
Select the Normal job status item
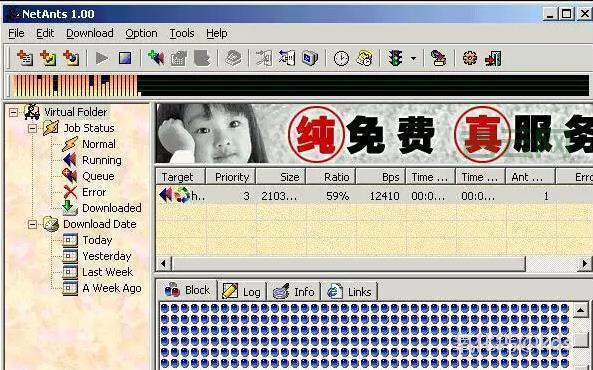[99, 144]
